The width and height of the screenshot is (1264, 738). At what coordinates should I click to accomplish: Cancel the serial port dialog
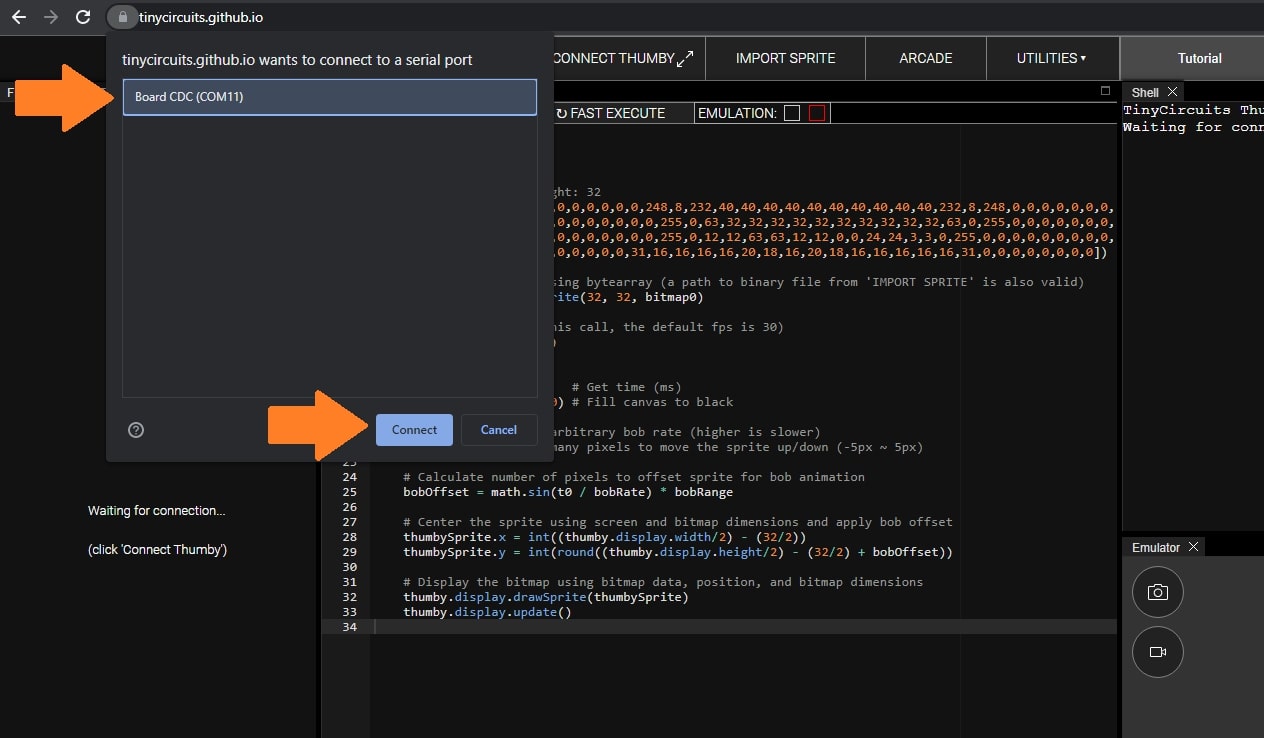click(498, 430)
